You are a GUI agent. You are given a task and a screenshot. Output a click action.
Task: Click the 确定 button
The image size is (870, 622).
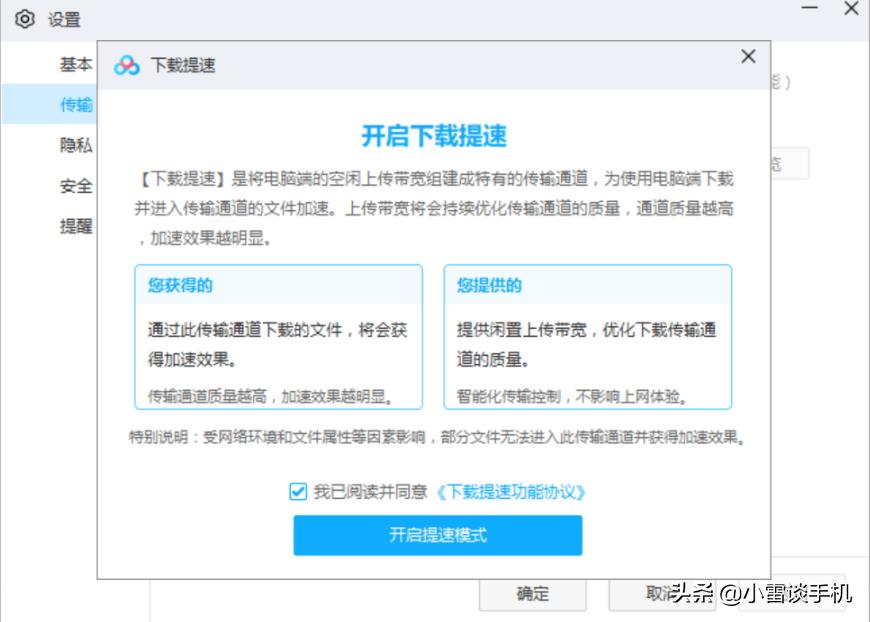point(534,594)
